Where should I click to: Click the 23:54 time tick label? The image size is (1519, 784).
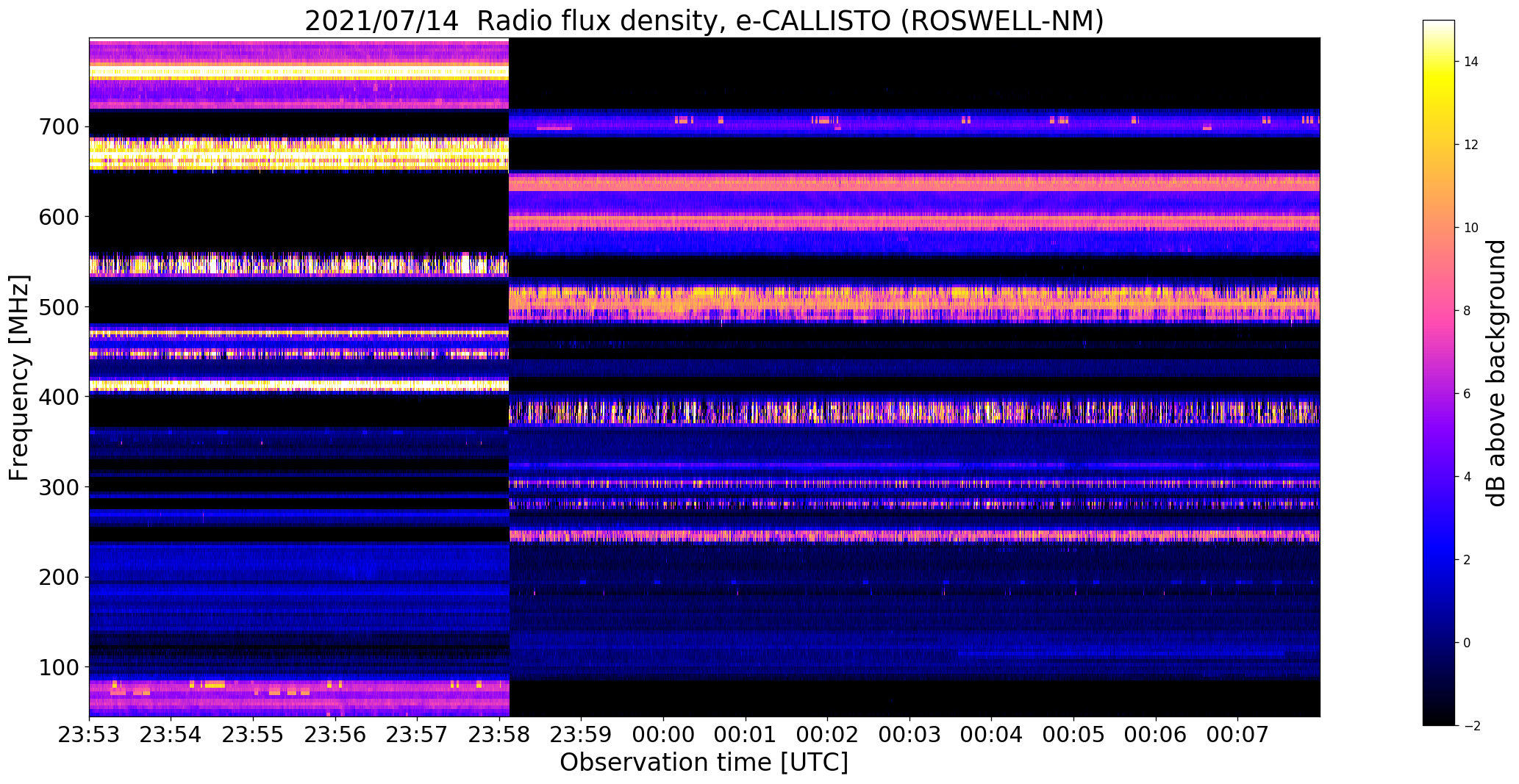[x=171, y=734]
